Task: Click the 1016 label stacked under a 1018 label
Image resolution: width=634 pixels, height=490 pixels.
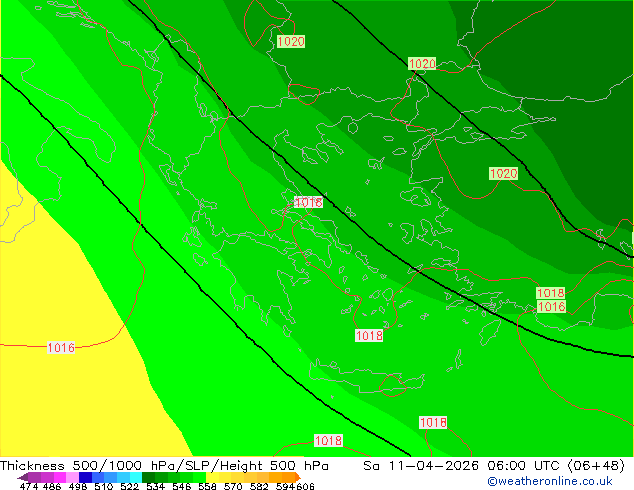Action: 552,306
